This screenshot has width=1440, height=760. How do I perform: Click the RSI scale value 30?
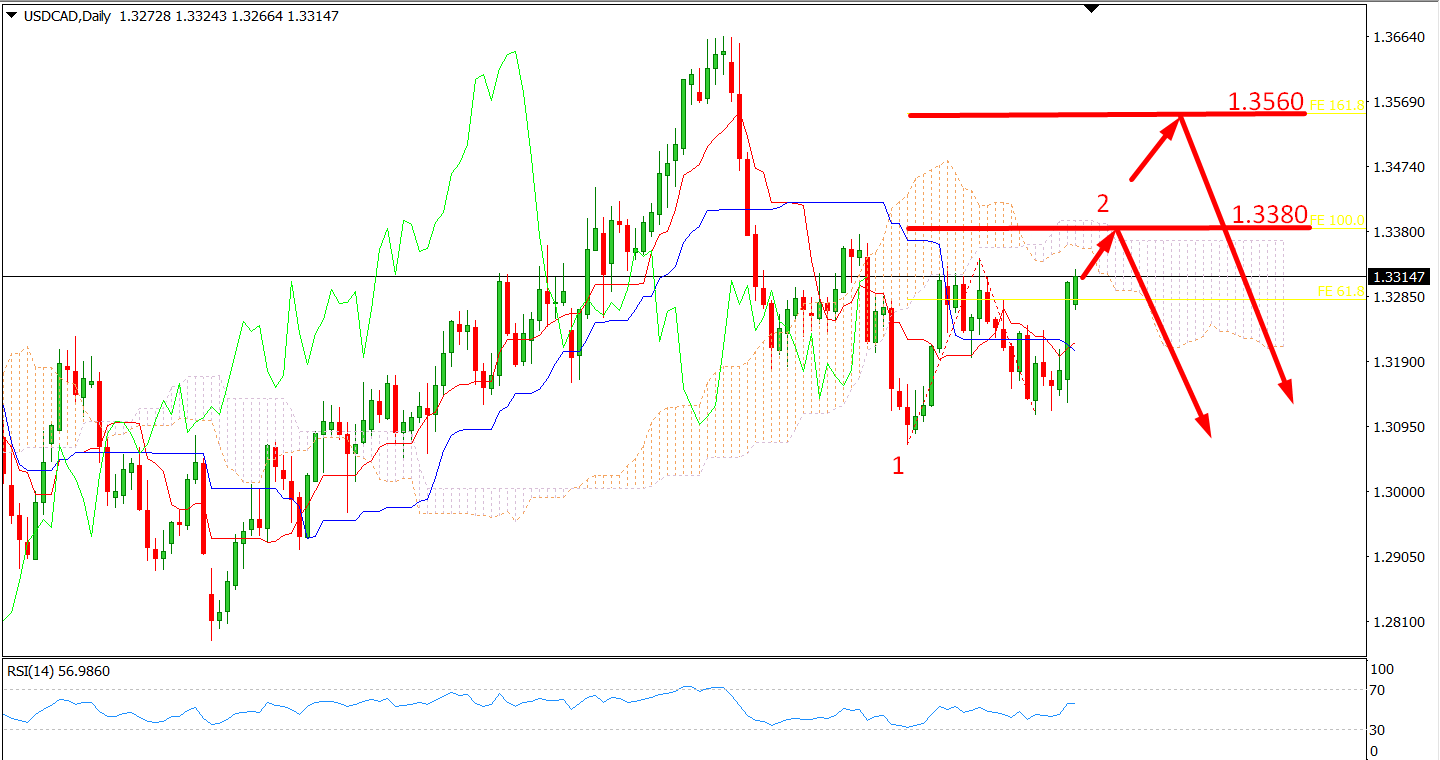(x=1377, y=730)
